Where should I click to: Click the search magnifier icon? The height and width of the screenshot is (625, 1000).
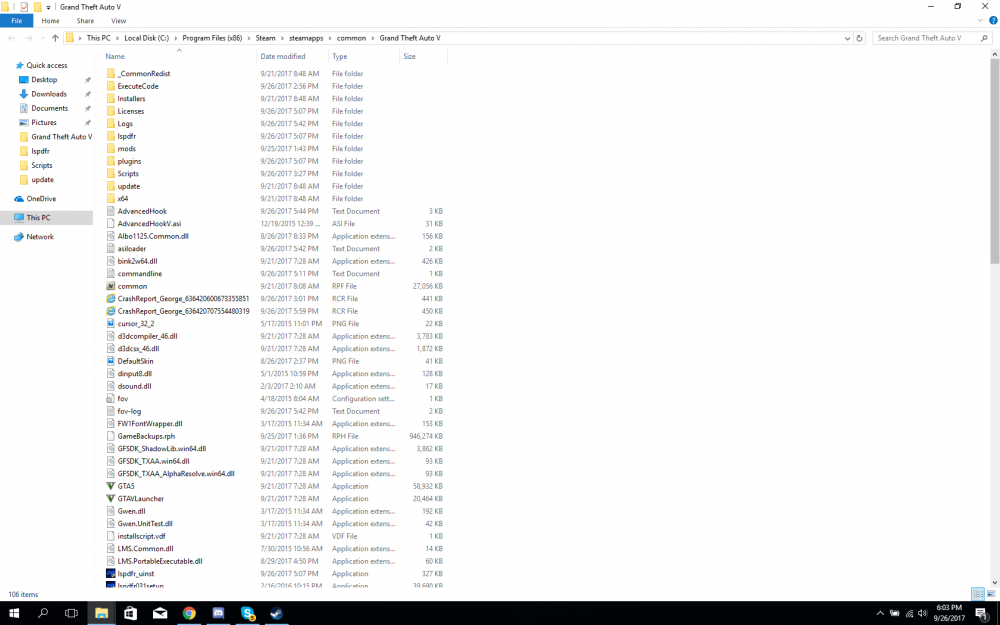(984, 38)
